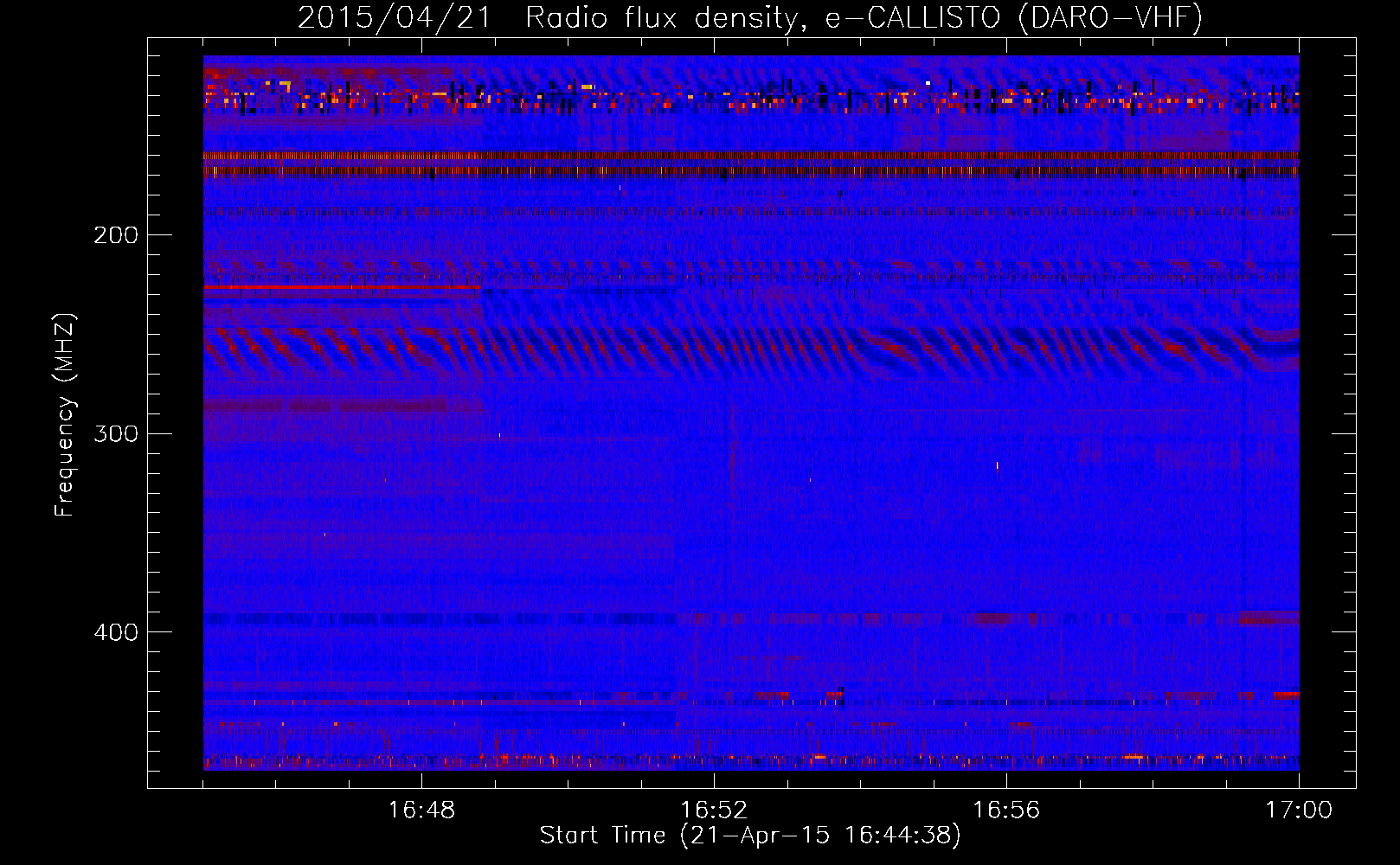Click the 'Frequency (MHZ)' axis label

point(65,415)
